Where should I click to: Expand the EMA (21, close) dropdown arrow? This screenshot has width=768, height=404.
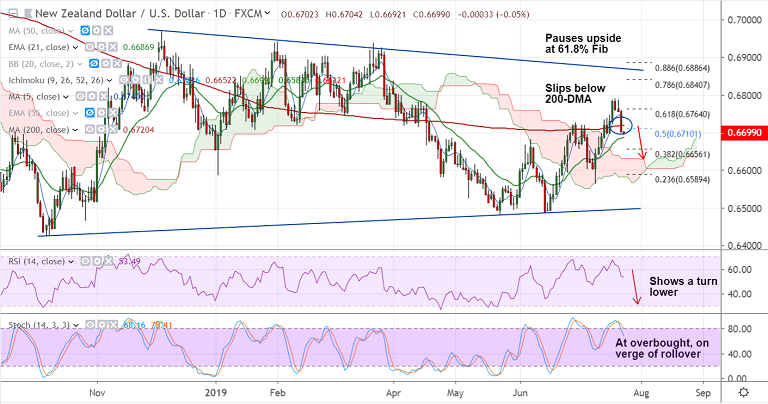coord(75,48)
